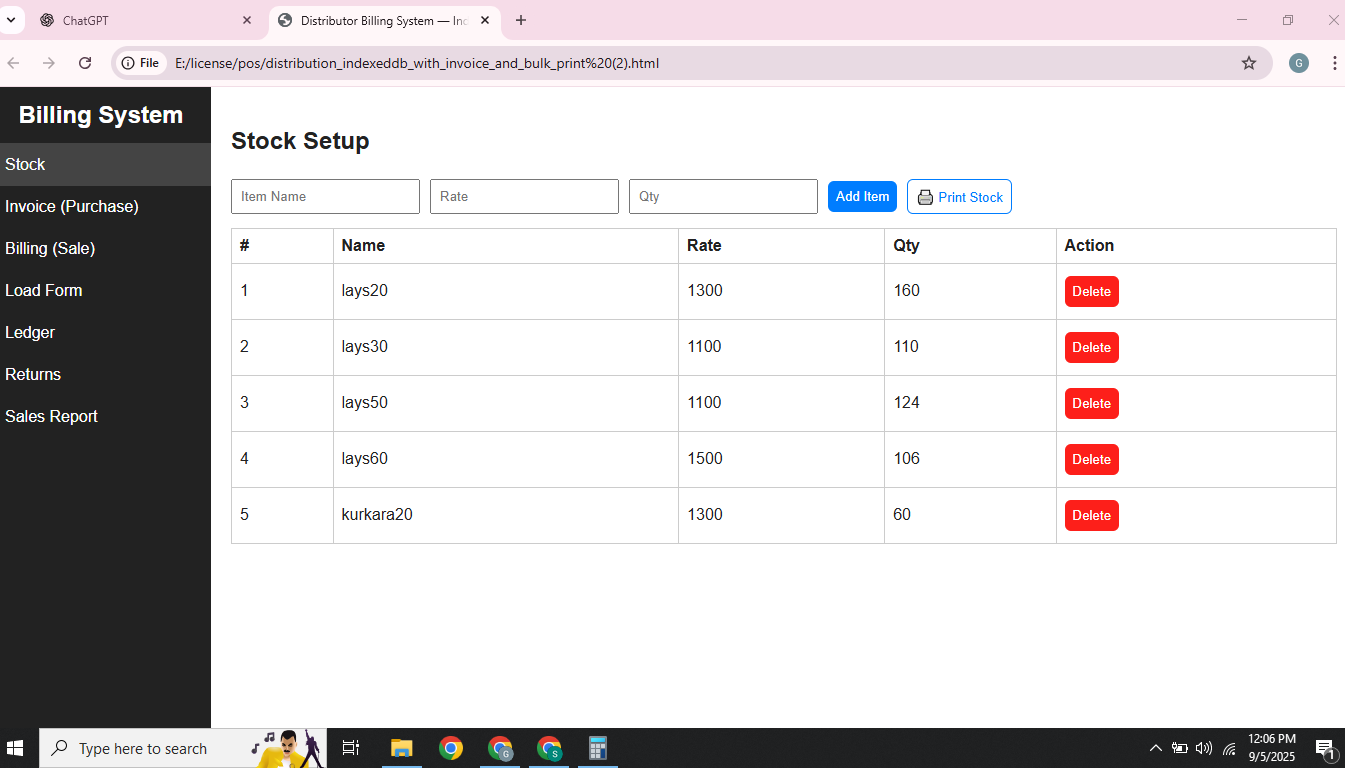The width and height of the screenshot is (1345, 768).
Task: Click the back navigation arrow
Action: click(x=16, y=62)
